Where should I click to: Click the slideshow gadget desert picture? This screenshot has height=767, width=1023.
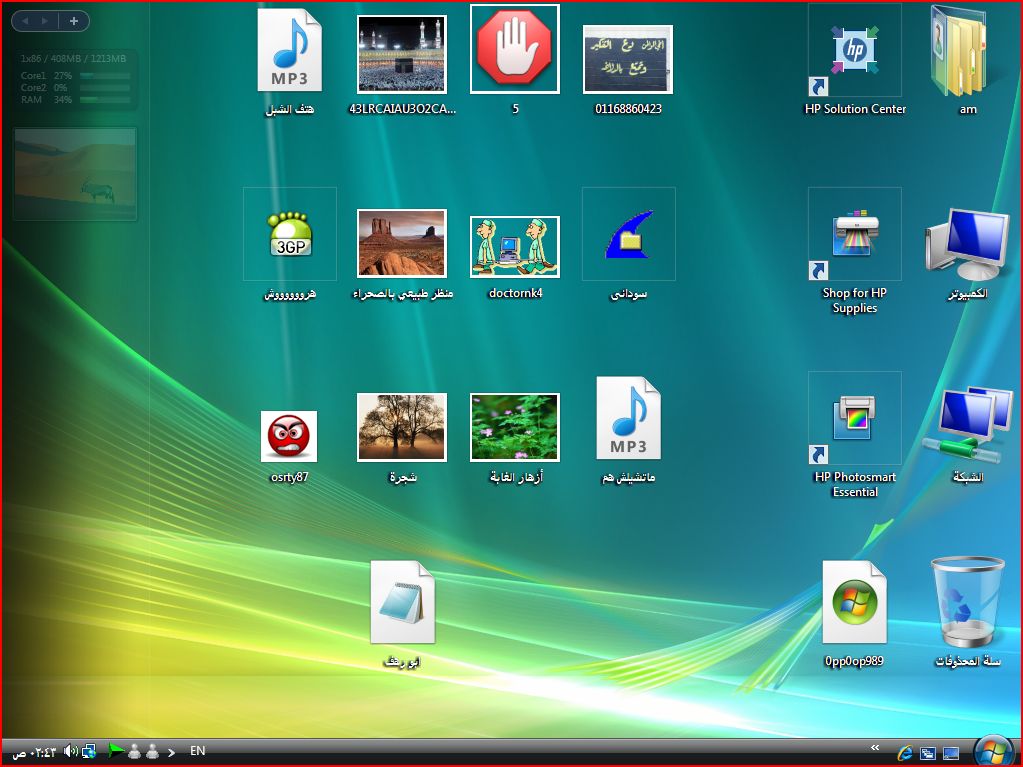(x=75, y=173)
